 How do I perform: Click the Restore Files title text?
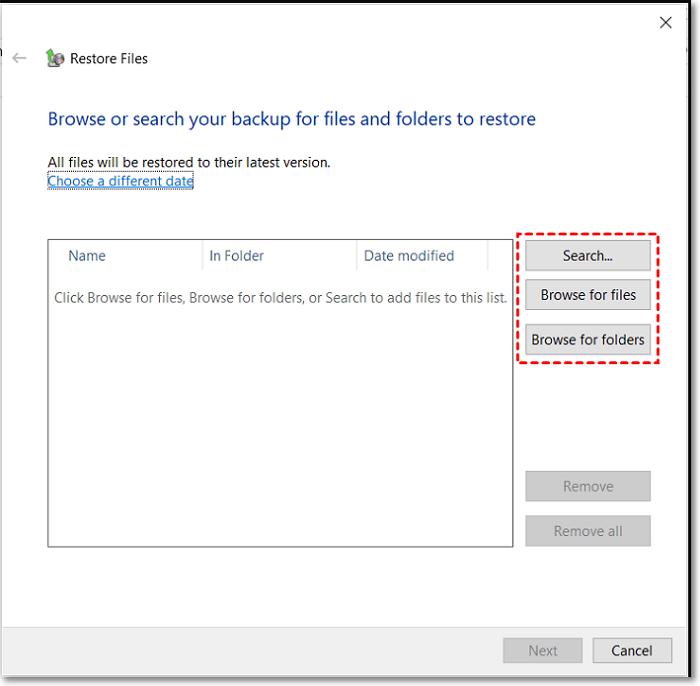coord(109,59)
